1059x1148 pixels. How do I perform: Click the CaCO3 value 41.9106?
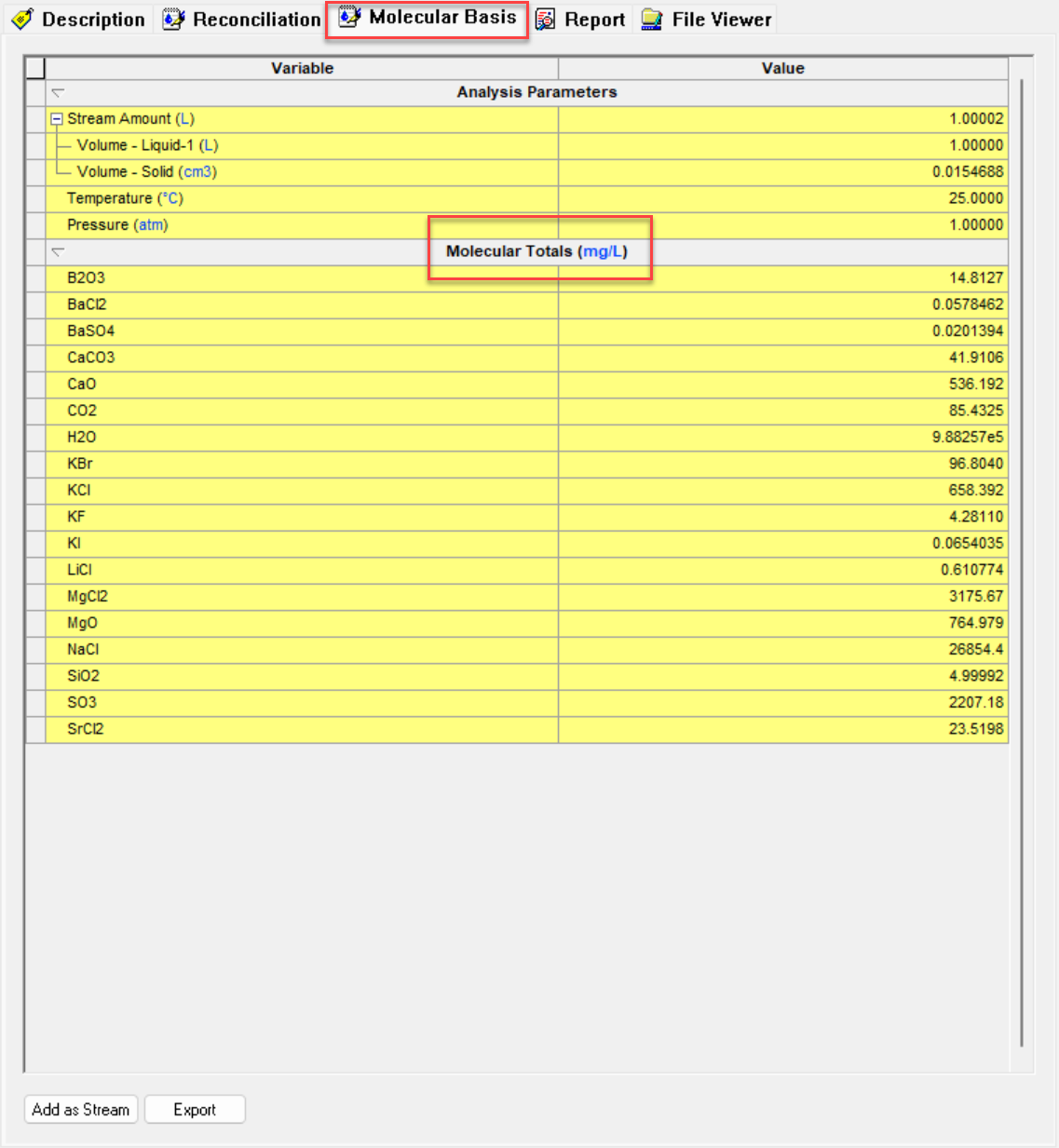pyautogui.click(x=783, y=358)
